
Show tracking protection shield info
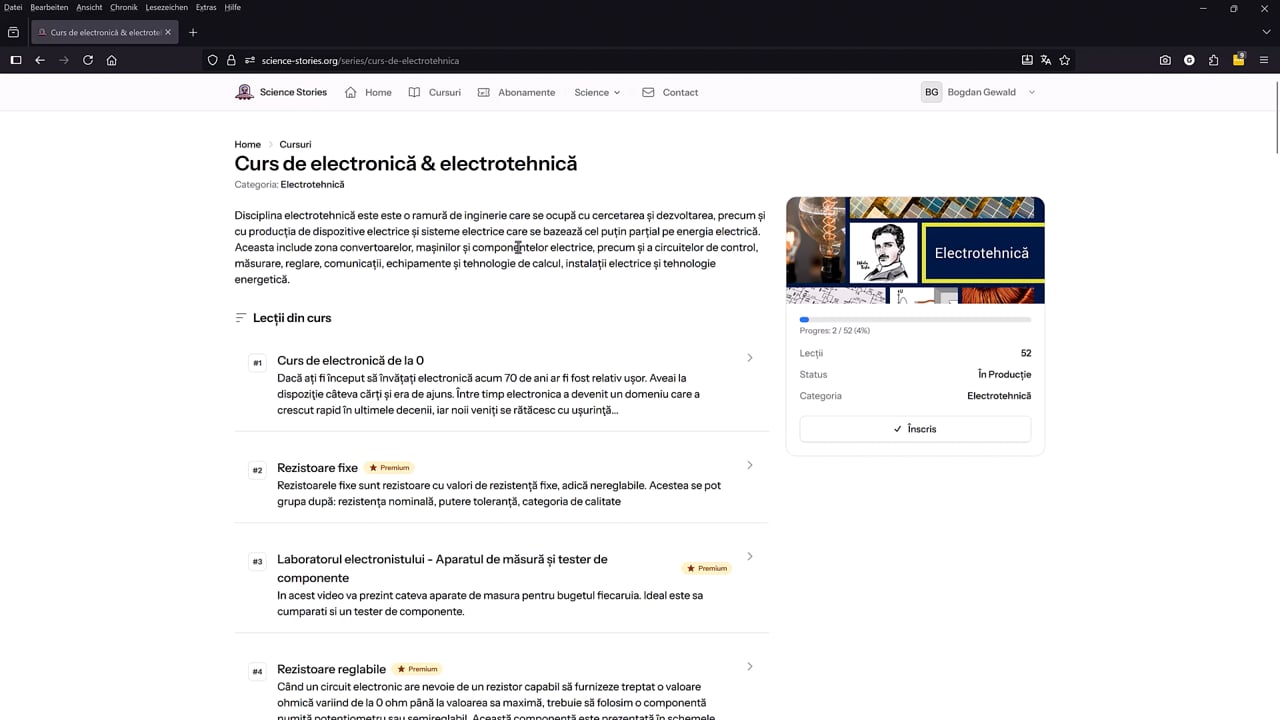coord(213,60)
